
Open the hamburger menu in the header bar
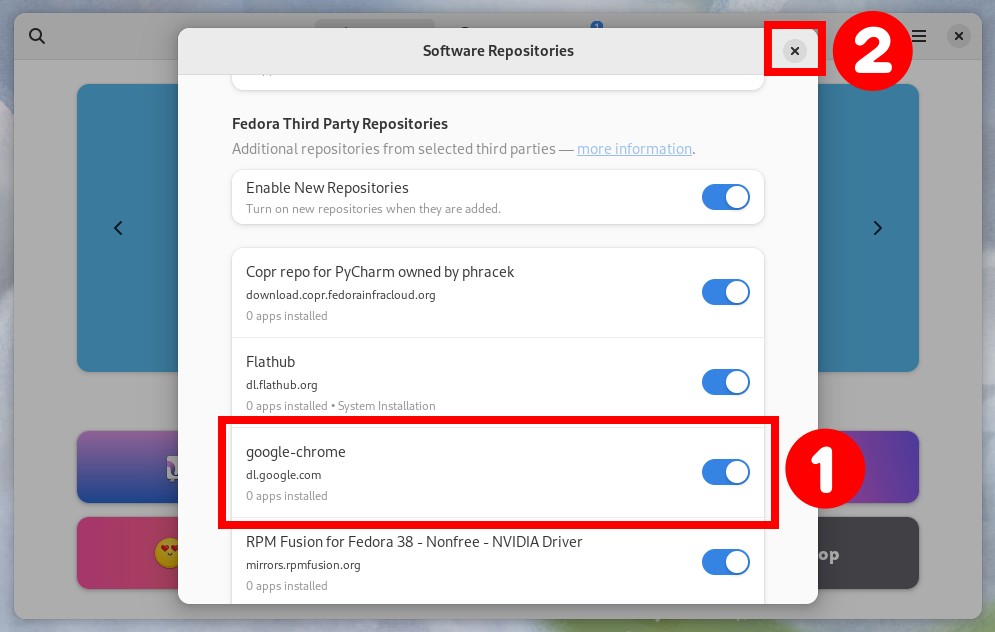point(919,36)
